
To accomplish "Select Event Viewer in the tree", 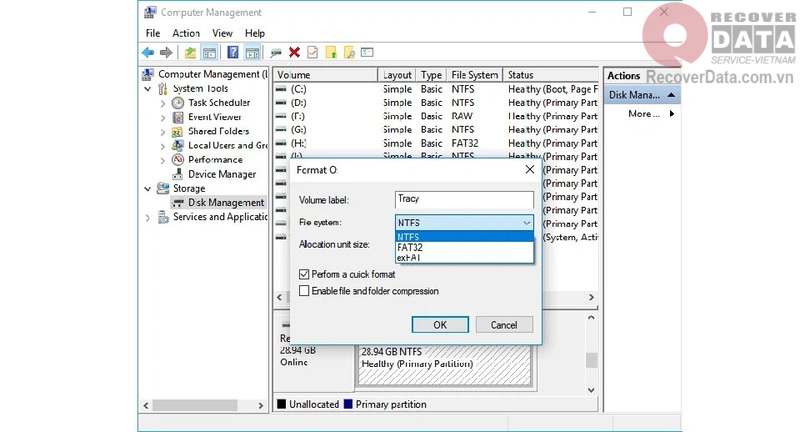I will (x=215, y=117).
